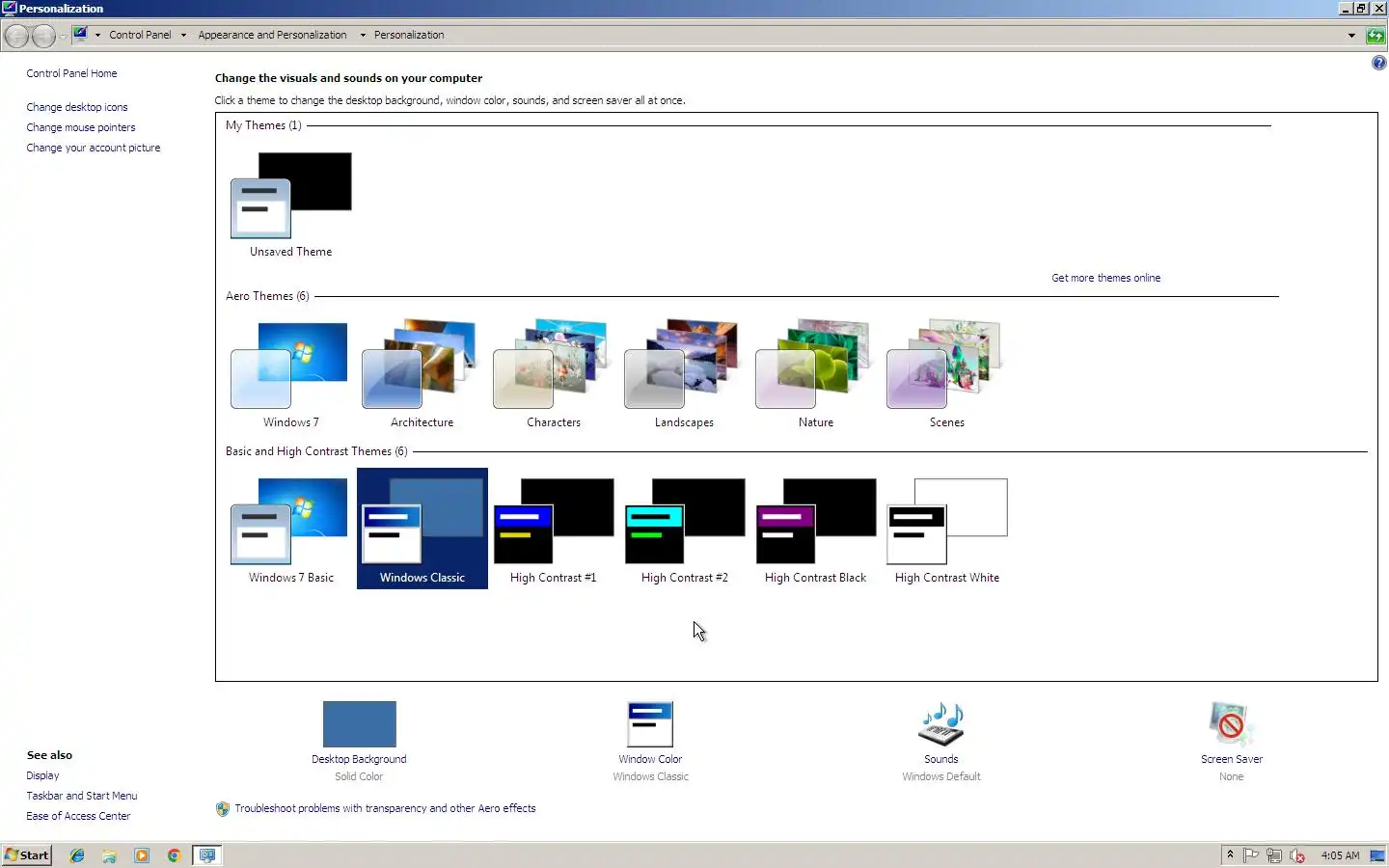
Task: Open Sounds settings
Action: click(x=941, y=741)
